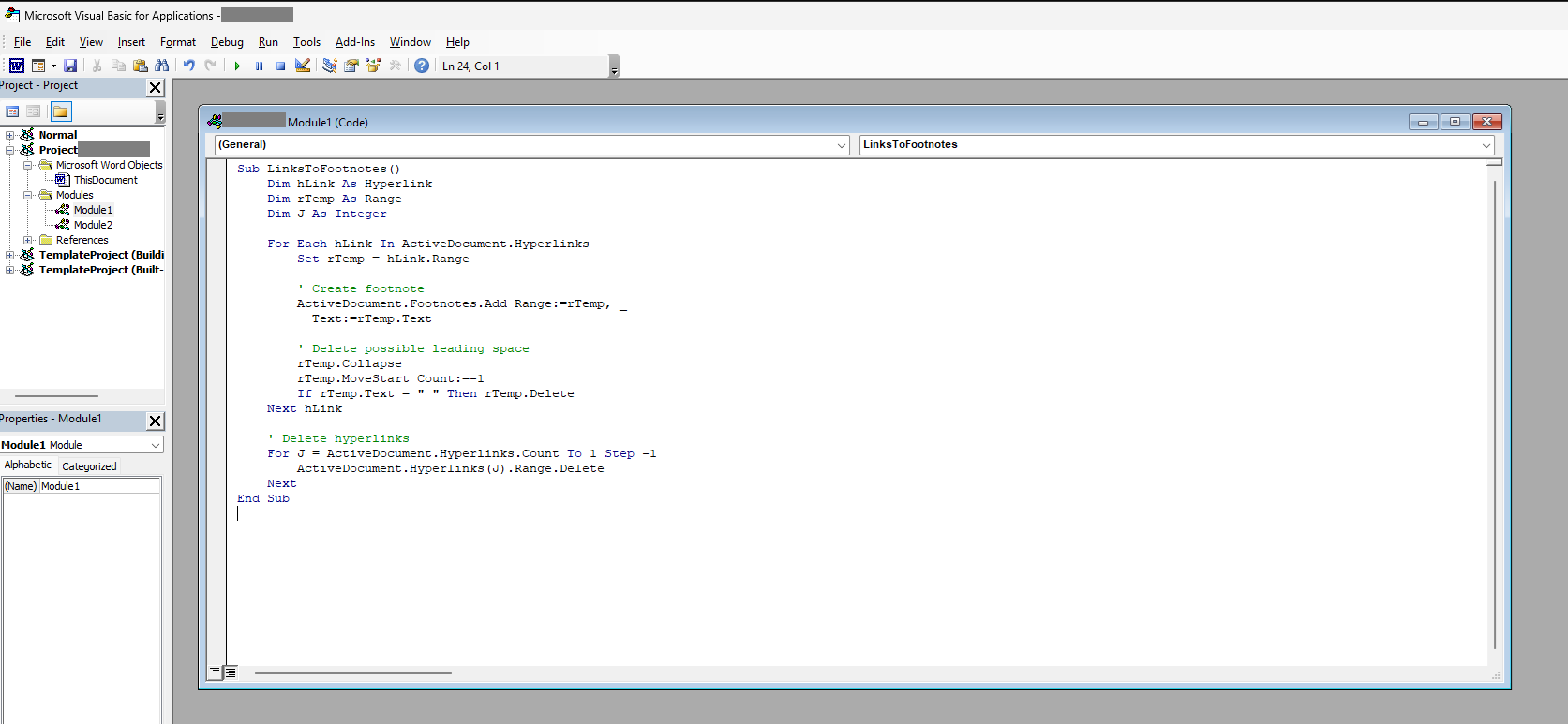
Task: Run the macro with the play icon
Action: coord(237,66)
